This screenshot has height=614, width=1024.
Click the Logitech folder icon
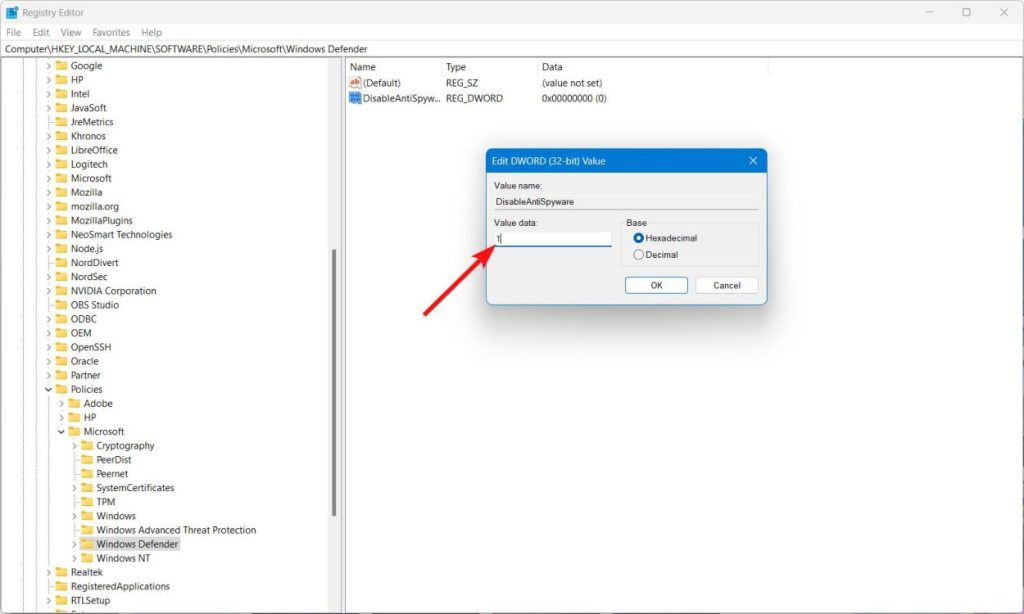tap(61, 164)
